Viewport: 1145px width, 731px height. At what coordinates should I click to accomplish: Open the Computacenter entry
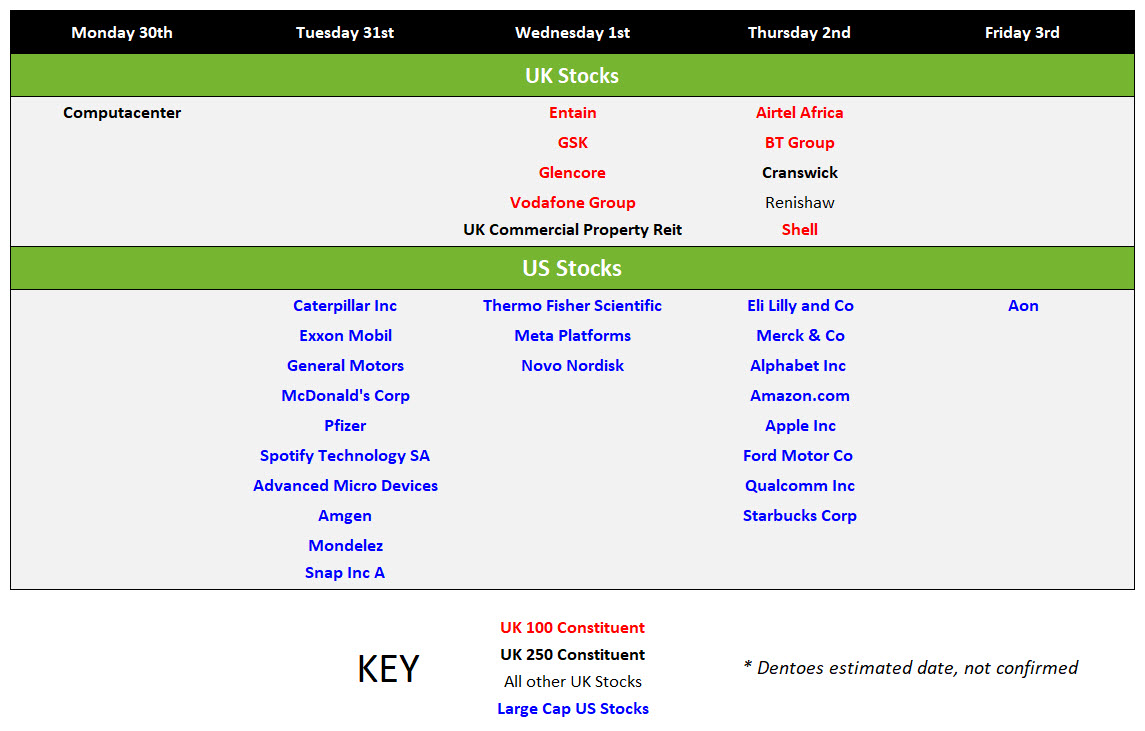coord(122,112)
